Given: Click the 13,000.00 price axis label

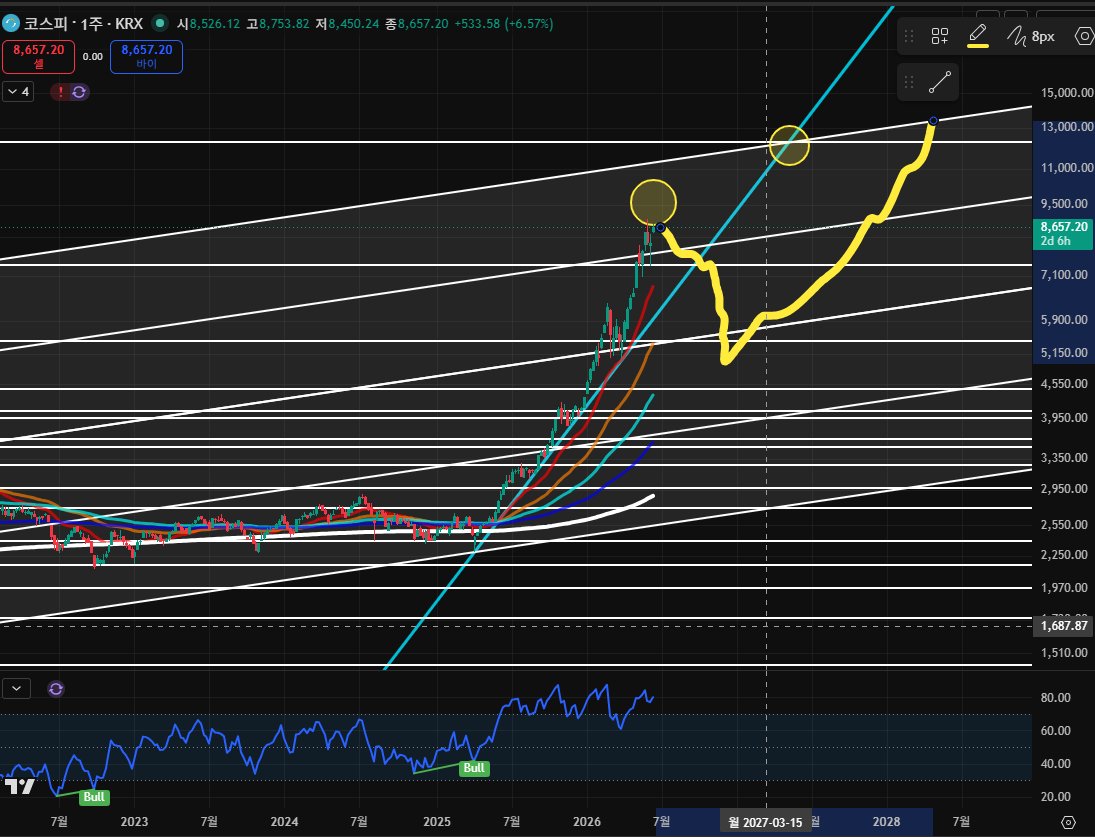Looking at the screenshot, I should pyautogui.click(x=1067, y=126).
